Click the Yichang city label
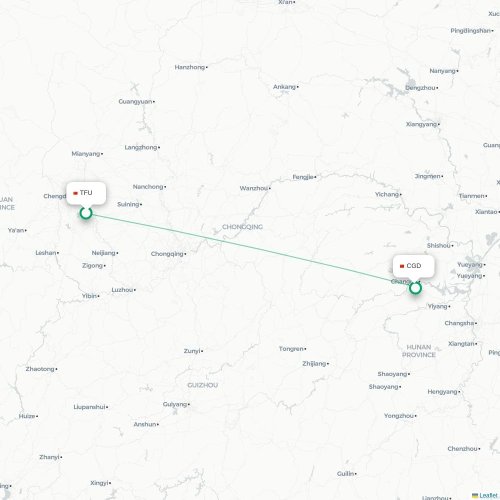Viewport: 500px width, 500px height. (x=387, y=194)
